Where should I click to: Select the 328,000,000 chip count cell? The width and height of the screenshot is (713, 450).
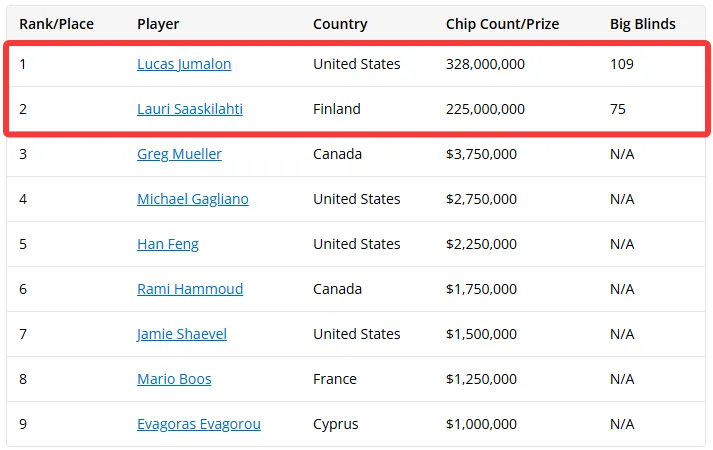click(x=485, y=64)
